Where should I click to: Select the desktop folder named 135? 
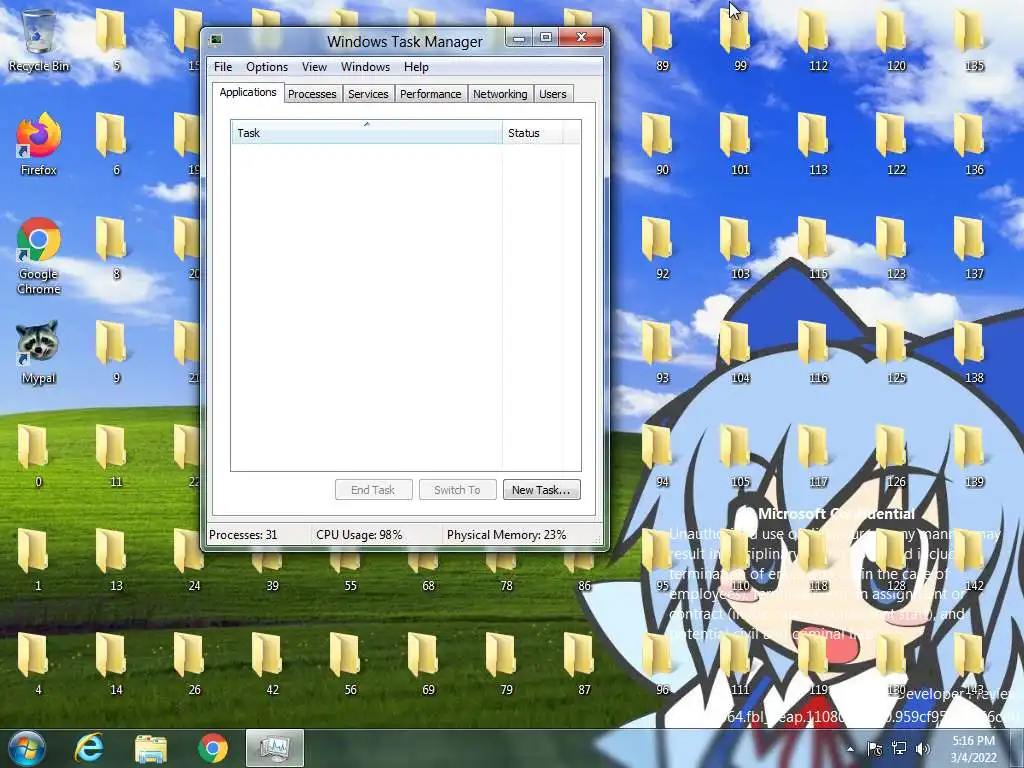(974, 40)
